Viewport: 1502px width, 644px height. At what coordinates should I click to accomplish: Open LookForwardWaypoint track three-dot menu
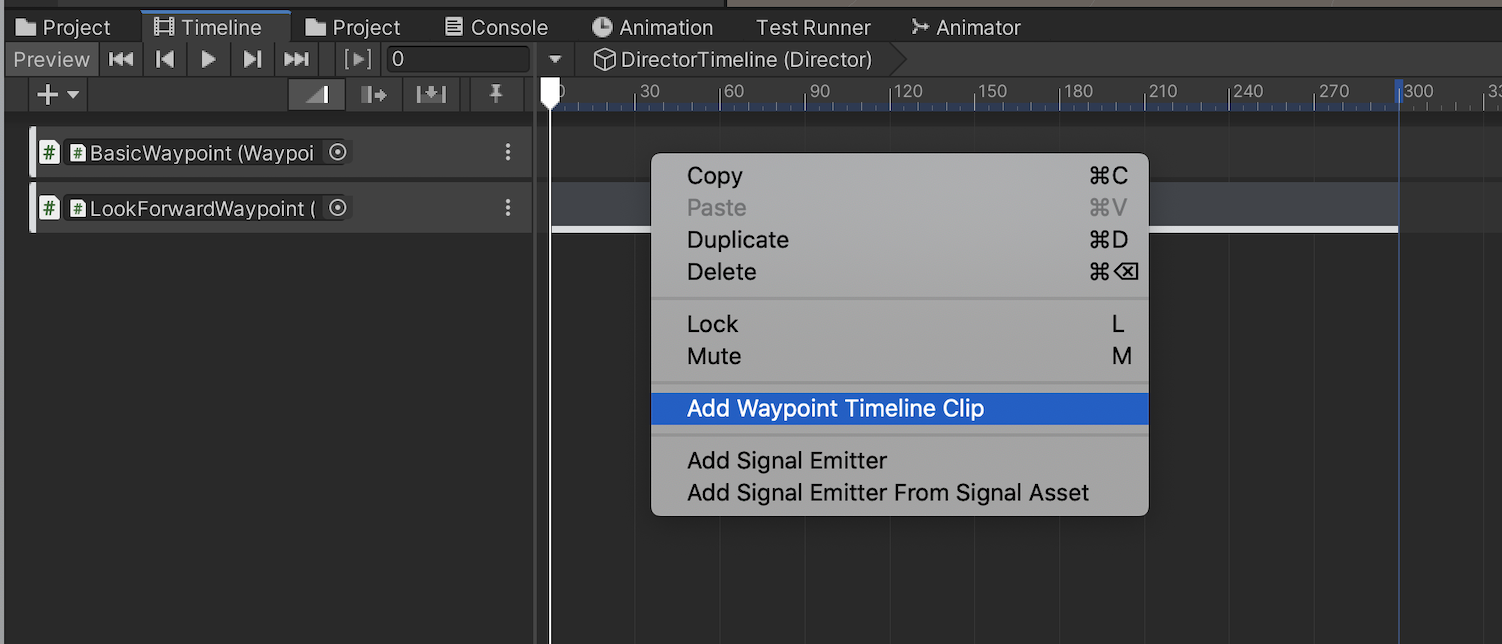click(508, 208)
